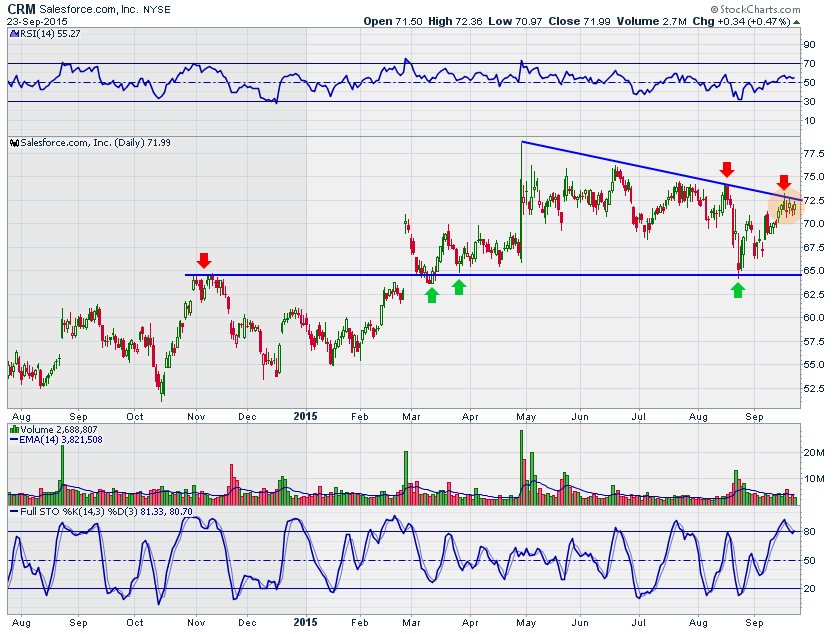
Task: Click the 'High 72.36' quote value
Action: 455,21
